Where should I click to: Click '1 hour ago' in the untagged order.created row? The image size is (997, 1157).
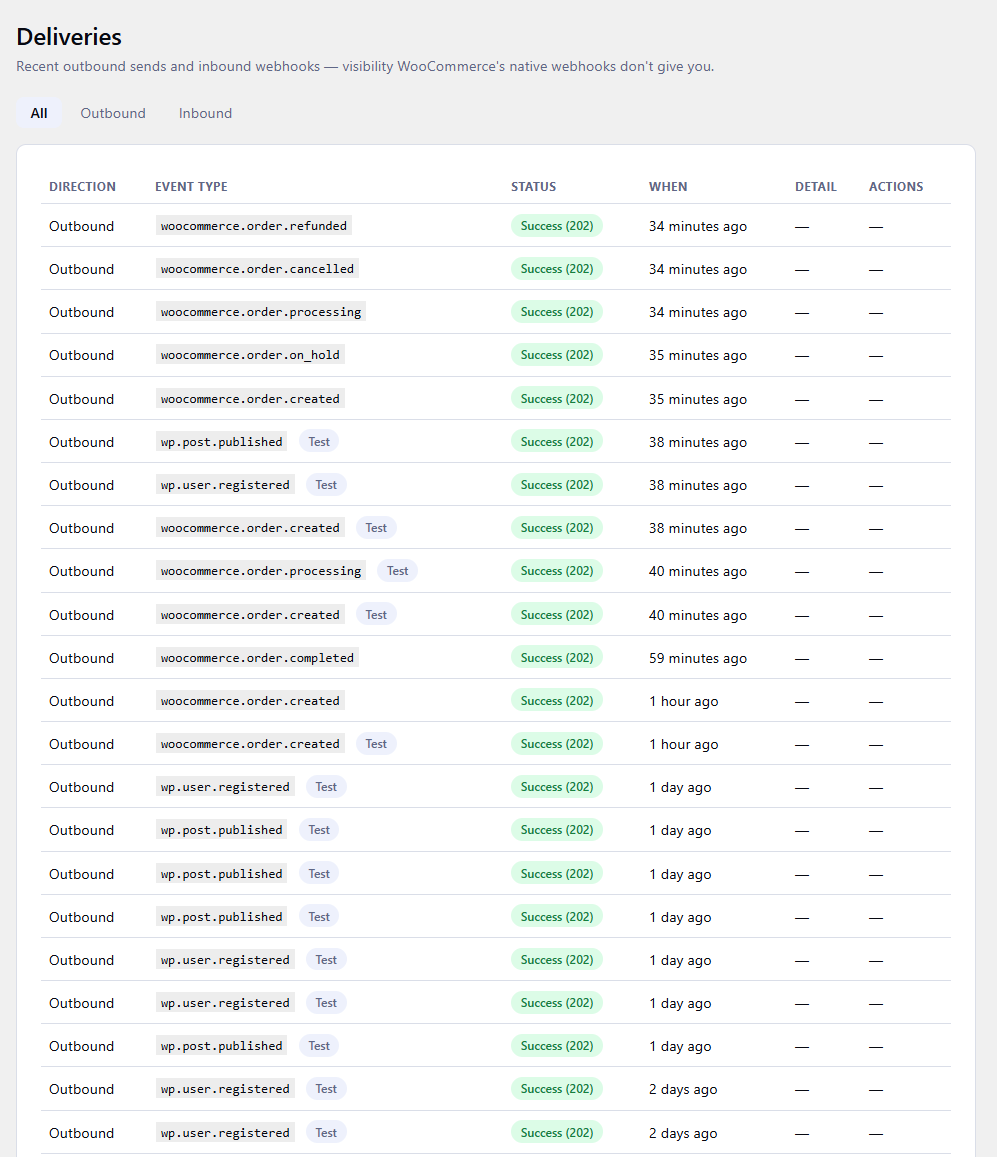[684, 702]
